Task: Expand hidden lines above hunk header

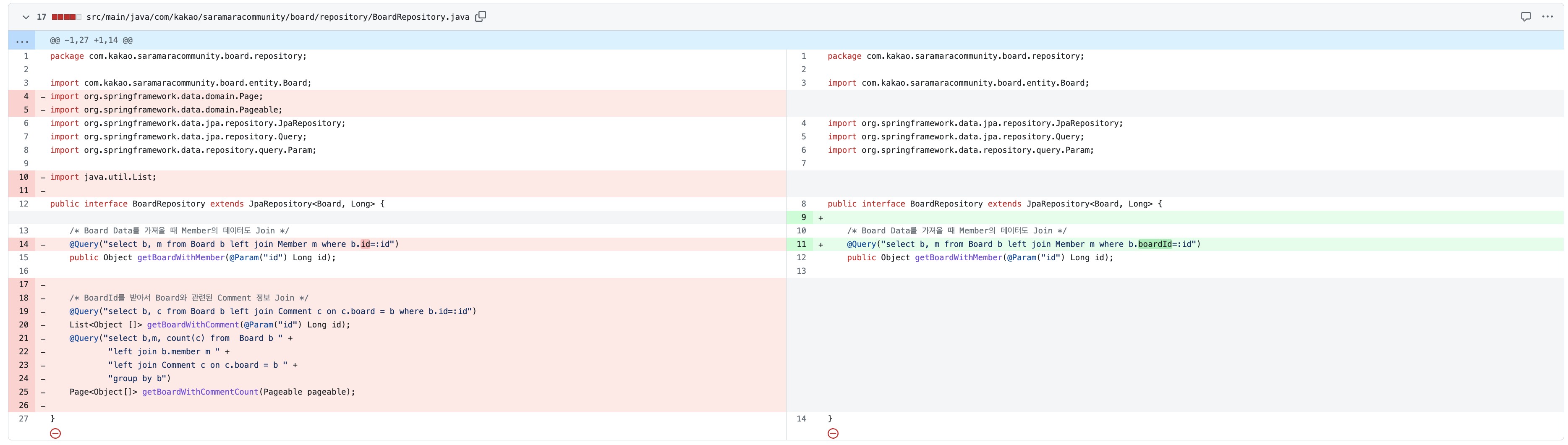Action: (22, 40)
